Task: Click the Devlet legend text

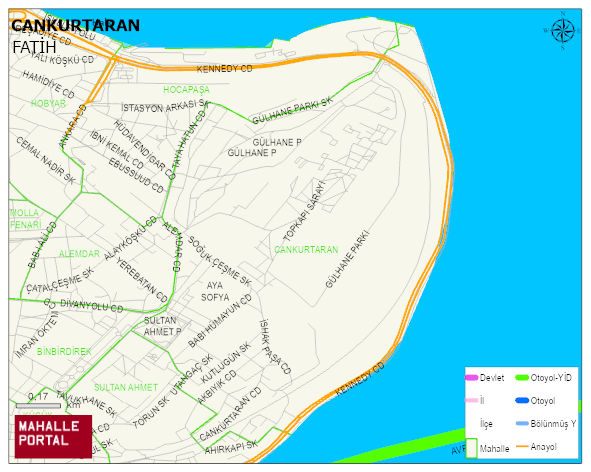Action: [492, 377]
